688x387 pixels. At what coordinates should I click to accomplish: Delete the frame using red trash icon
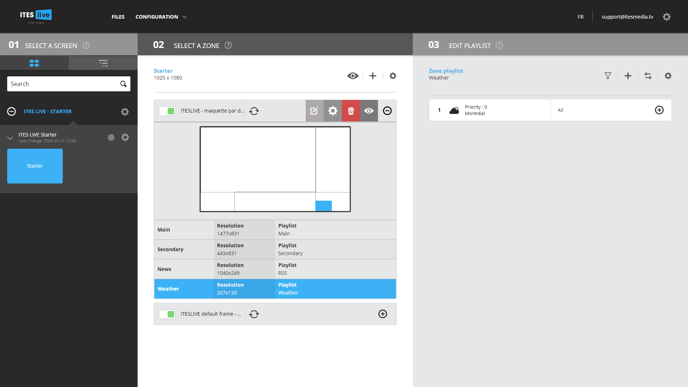pos(351,111)
